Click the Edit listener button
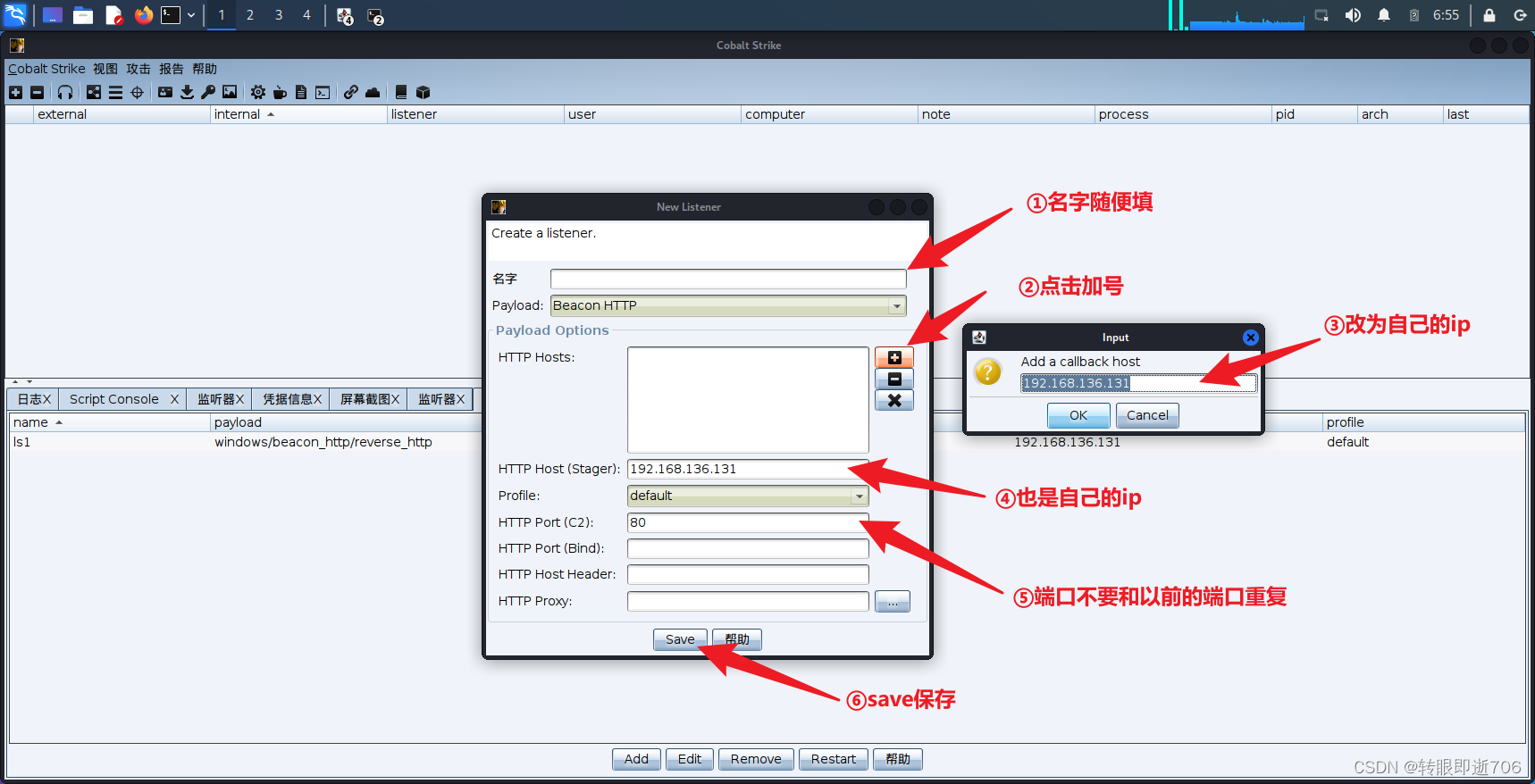1535x784 pixels. pos(690,759)
